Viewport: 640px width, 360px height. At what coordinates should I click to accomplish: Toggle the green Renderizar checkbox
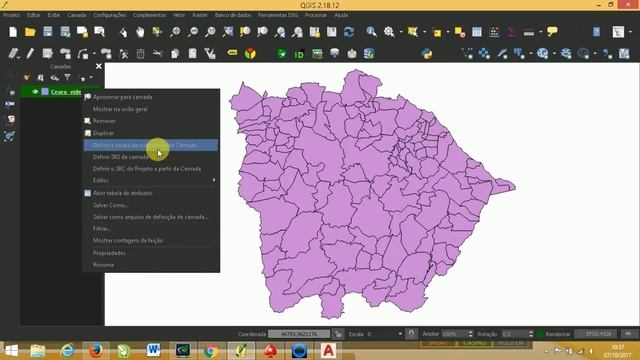[x=540, y=334]
